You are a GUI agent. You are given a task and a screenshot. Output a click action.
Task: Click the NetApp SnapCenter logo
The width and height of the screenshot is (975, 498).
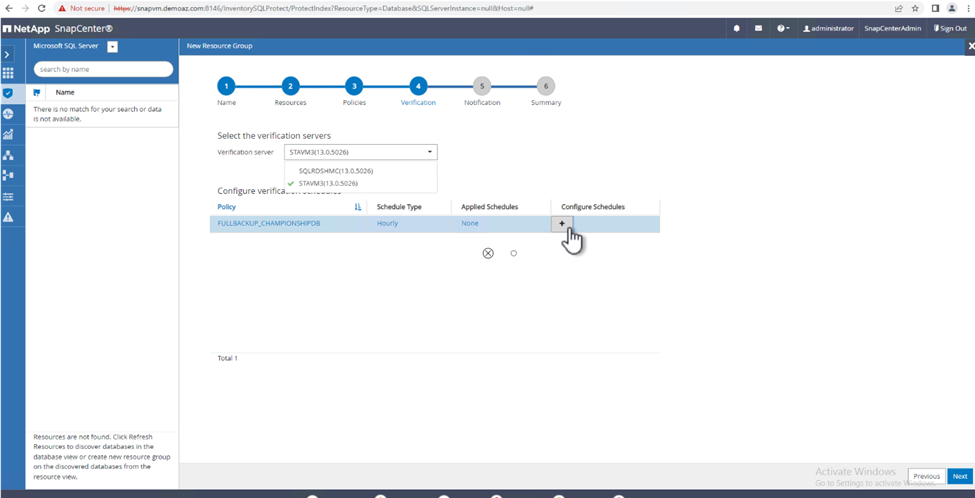(x=58, y=29)
